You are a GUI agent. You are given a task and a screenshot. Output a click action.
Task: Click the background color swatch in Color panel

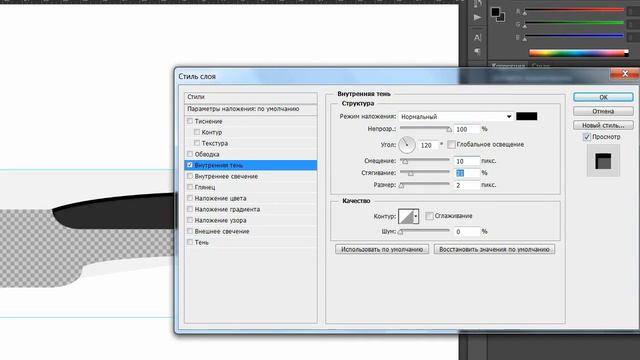[502, 18]
